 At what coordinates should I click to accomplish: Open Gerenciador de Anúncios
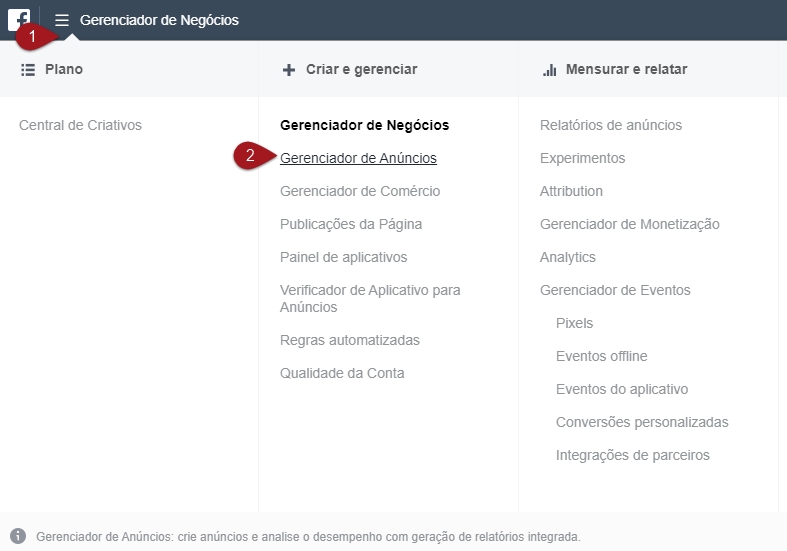click(x=358, y=158)
